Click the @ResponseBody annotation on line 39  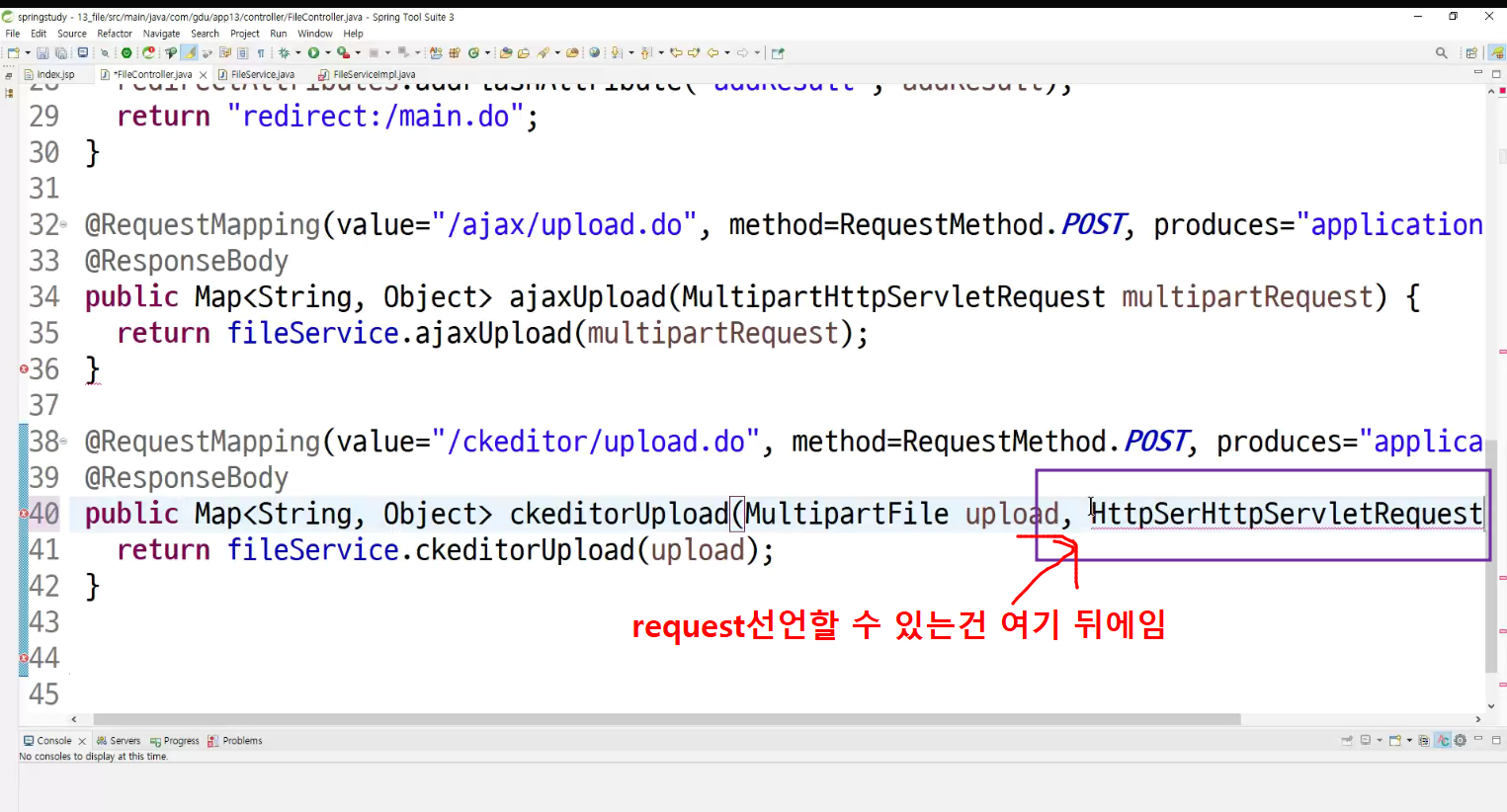pyautogui.click(x=187, y=478)
